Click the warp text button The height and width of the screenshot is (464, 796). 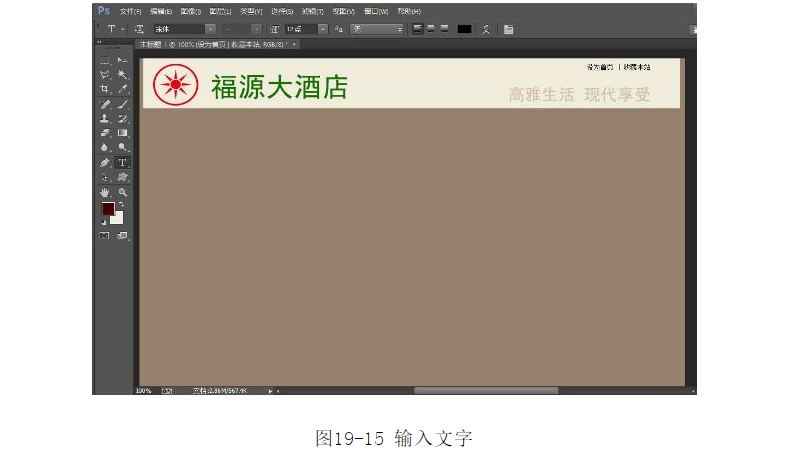tap(487, 29)
